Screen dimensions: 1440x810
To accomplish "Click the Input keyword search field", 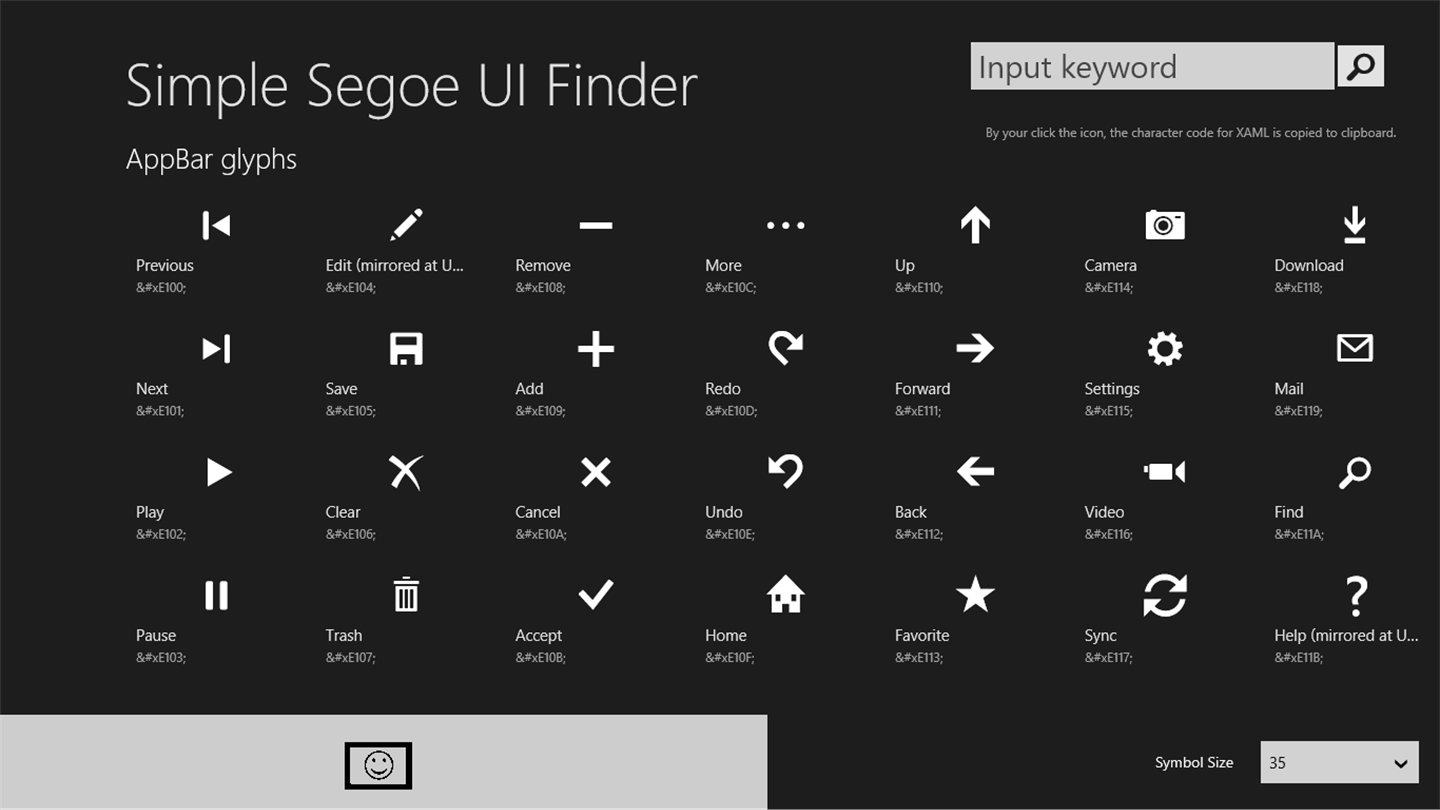I will point(1152,67).
